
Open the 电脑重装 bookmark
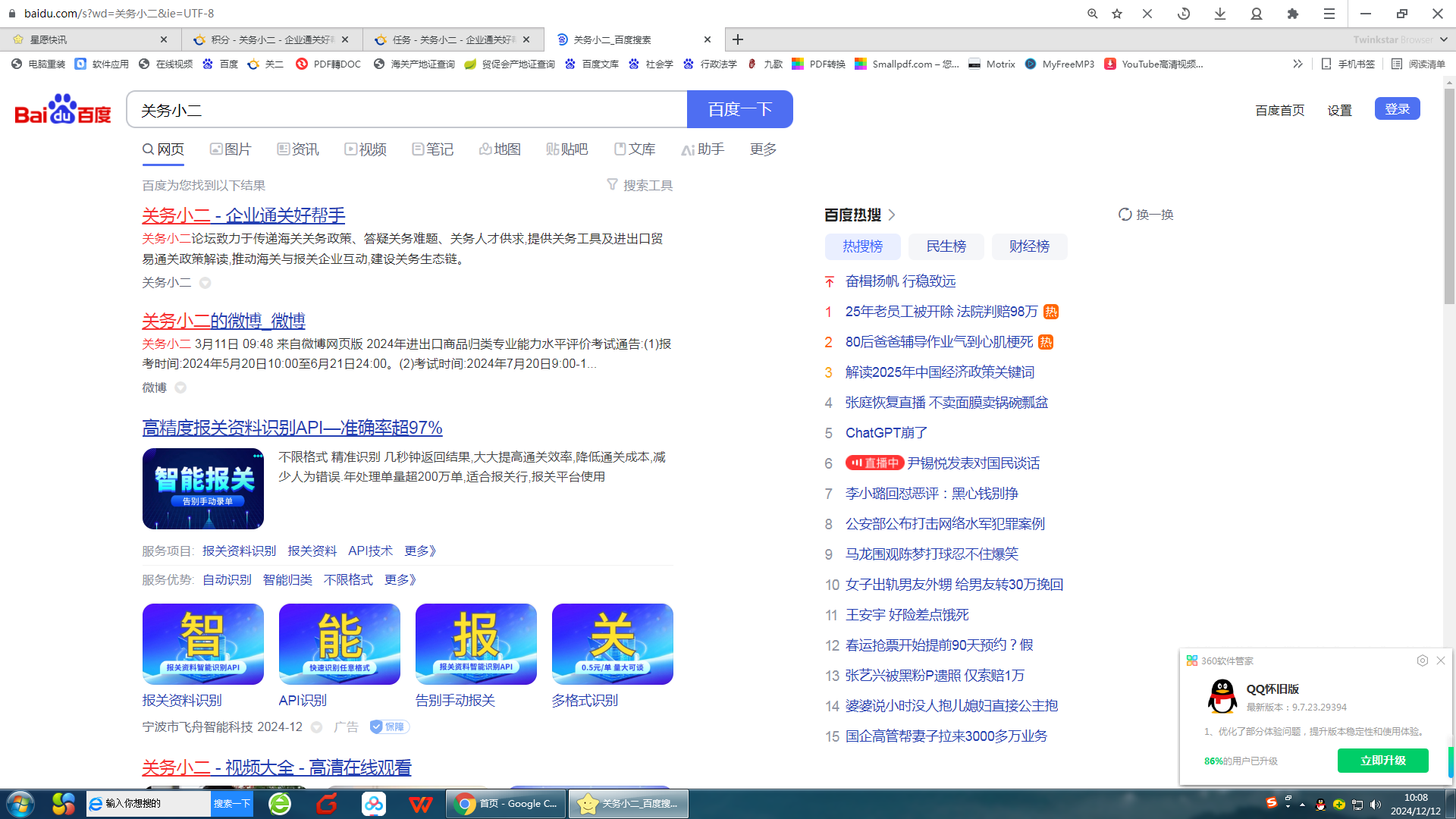(x=38, y=64)
